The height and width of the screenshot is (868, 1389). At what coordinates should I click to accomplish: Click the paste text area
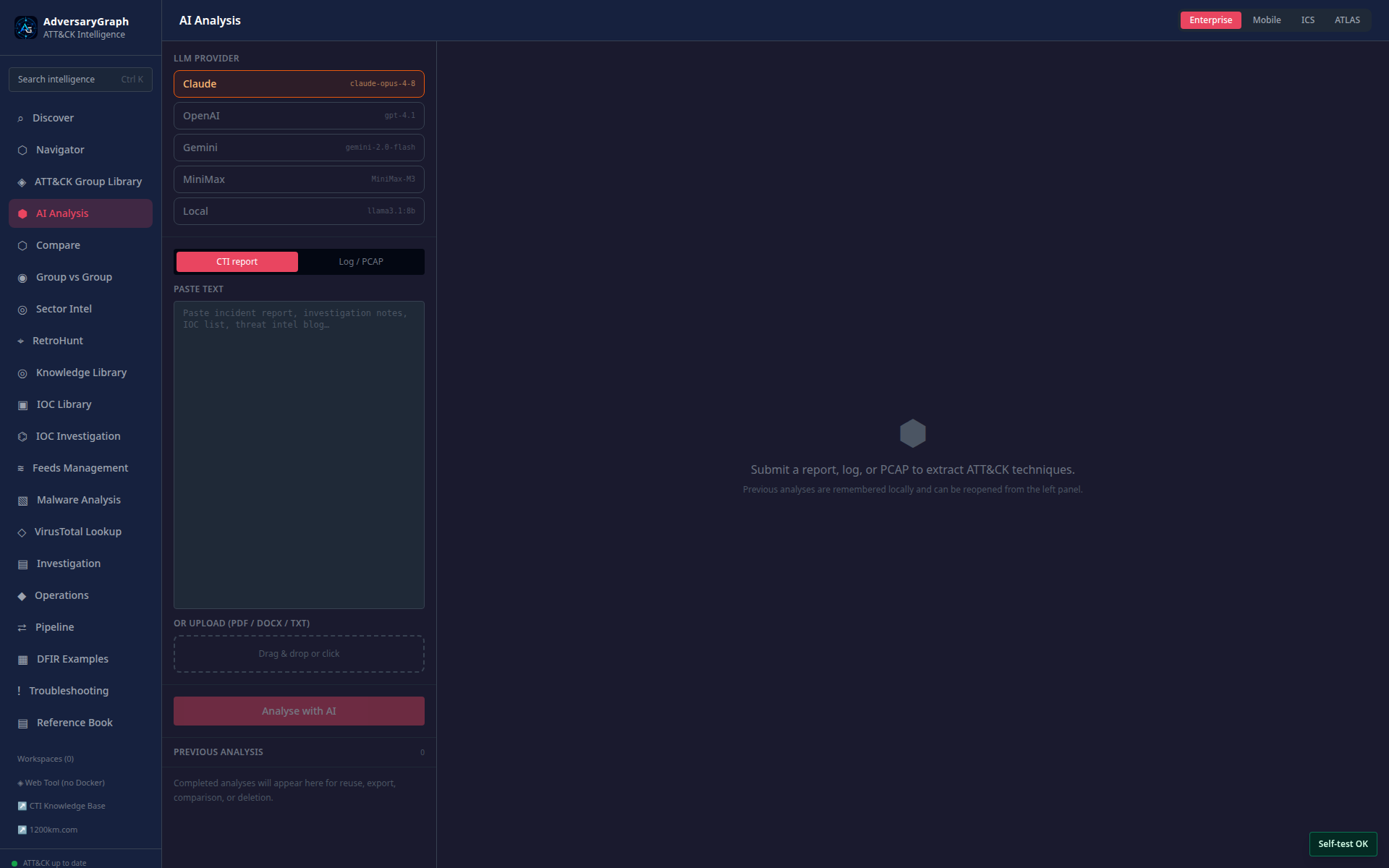[299, 455]
